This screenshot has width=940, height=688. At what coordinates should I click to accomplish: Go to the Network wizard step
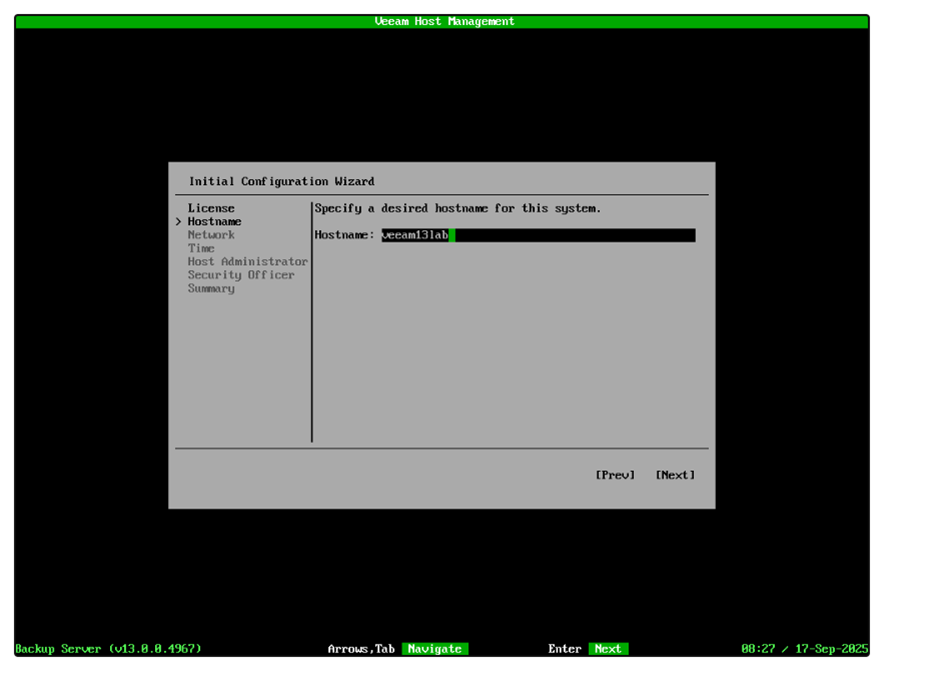pos(211,235)
